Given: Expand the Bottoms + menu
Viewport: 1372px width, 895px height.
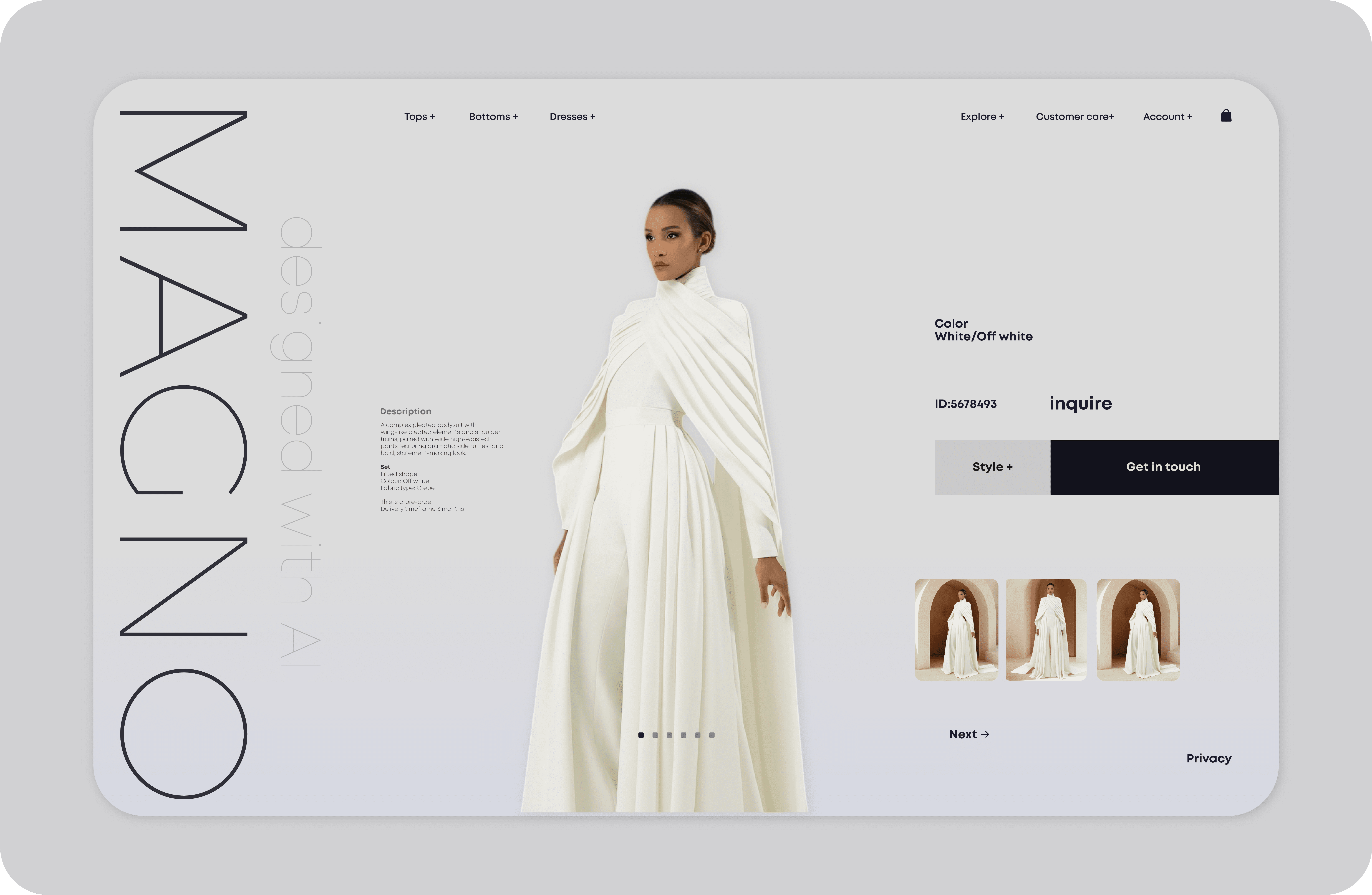Looking at the screenshot, I should click(x=493, y=116).
